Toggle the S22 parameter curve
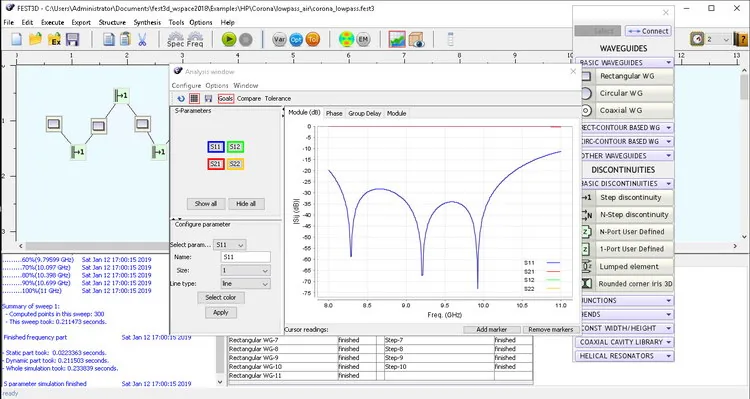Screen dimensions: 750x399 tap(235, 164)
